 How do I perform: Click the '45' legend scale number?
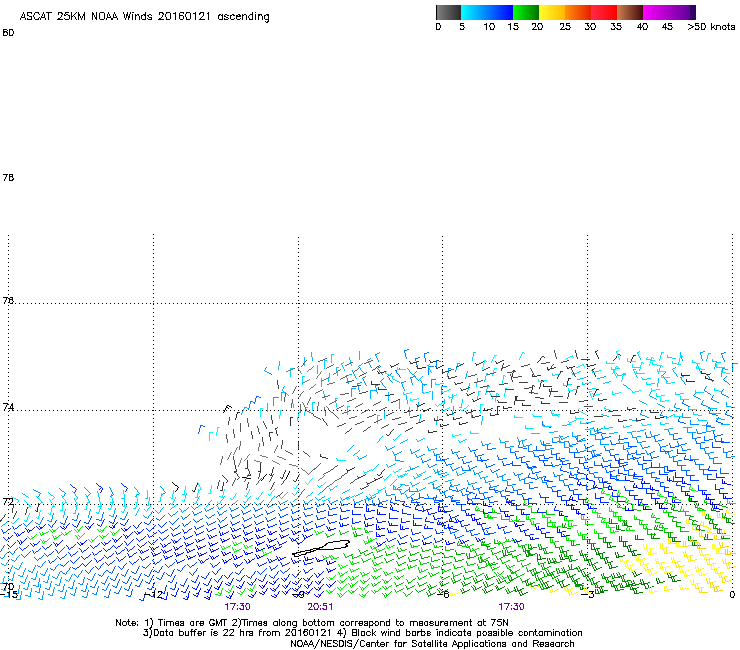click(667, 27)
